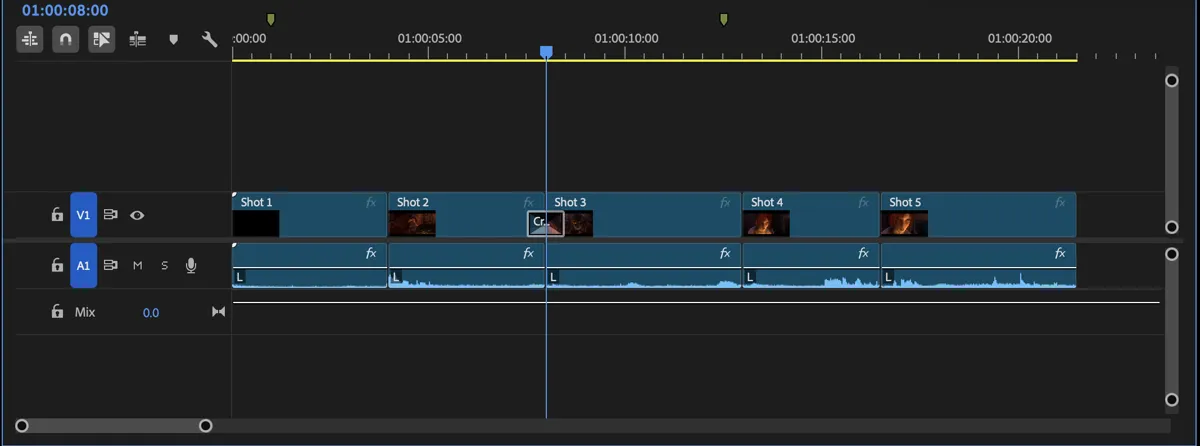Toggle Sync Lock on A1 track
Screen dimensions: 1200x446
click(x=111, y=266)
